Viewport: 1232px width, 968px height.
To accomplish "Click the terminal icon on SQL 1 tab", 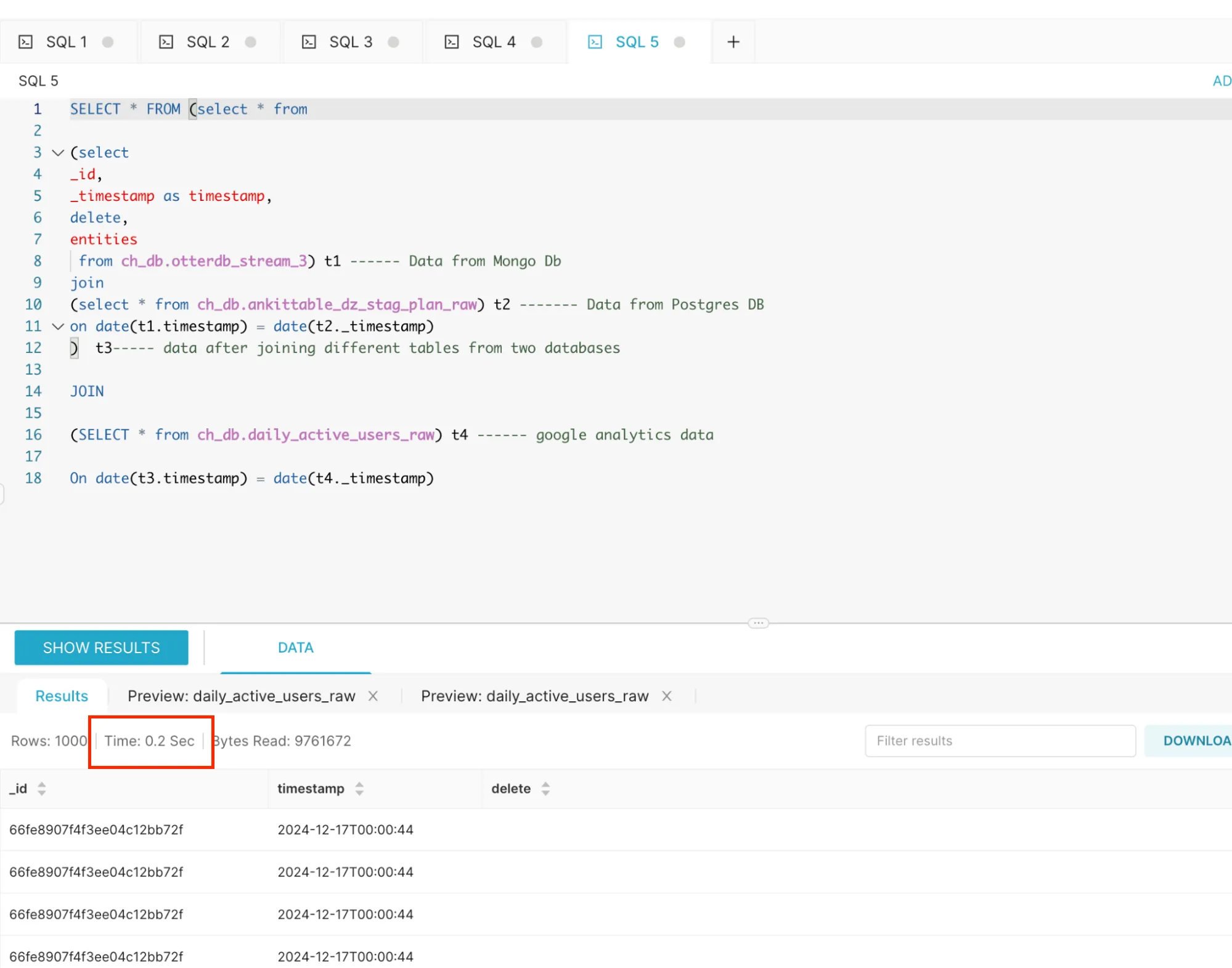I will pos(25,42).
